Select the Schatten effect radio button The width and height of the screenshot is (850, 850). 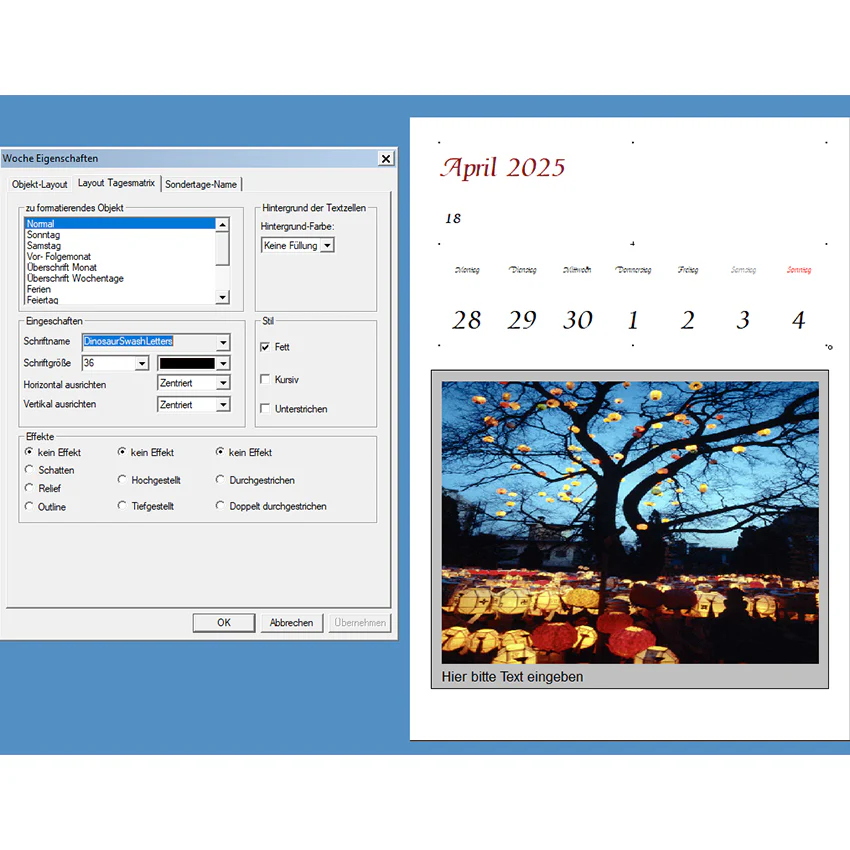click(x=29, y=469)
